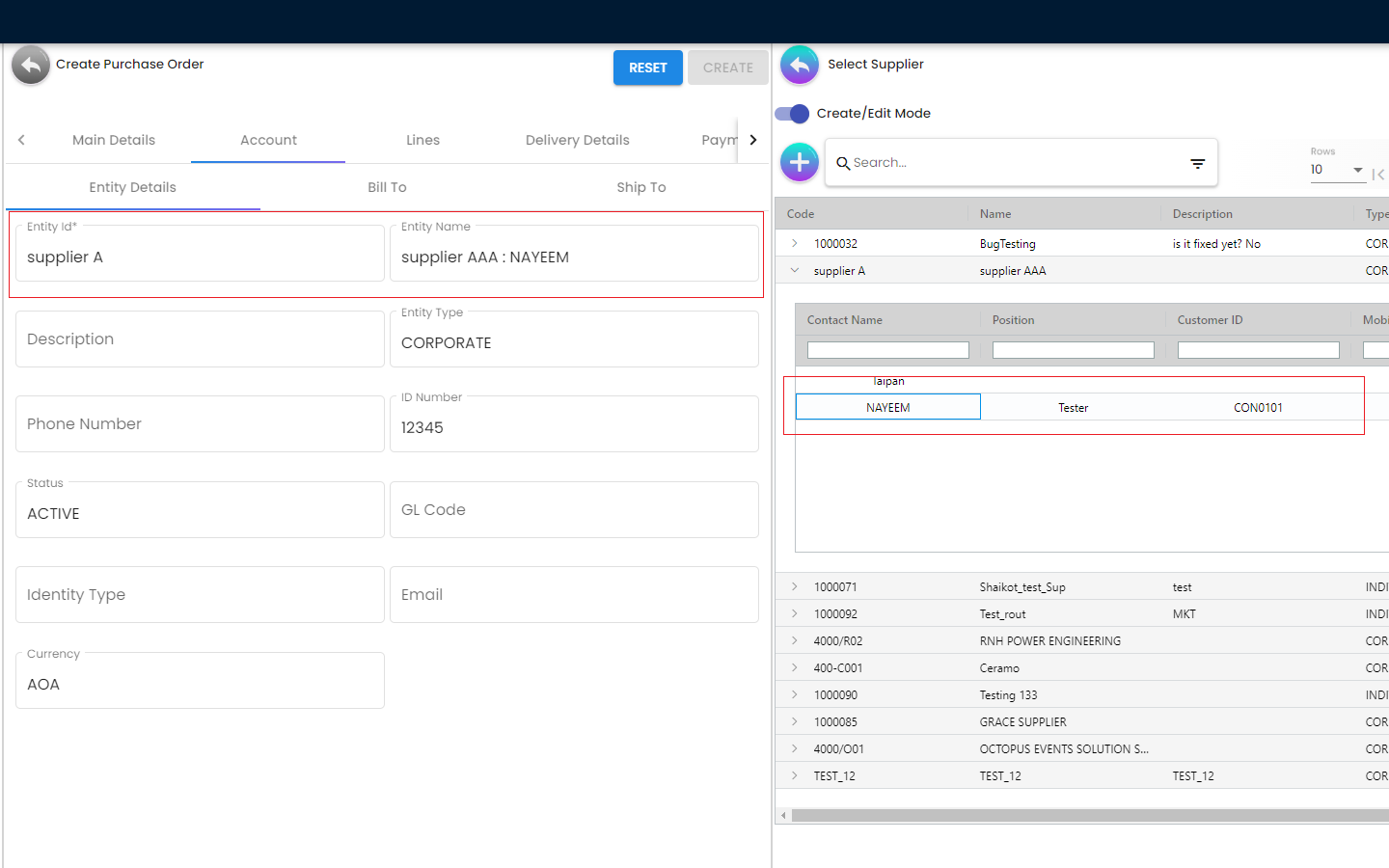
Task: Click back arrow beside Select Supplier
Action: coord(799,66)
